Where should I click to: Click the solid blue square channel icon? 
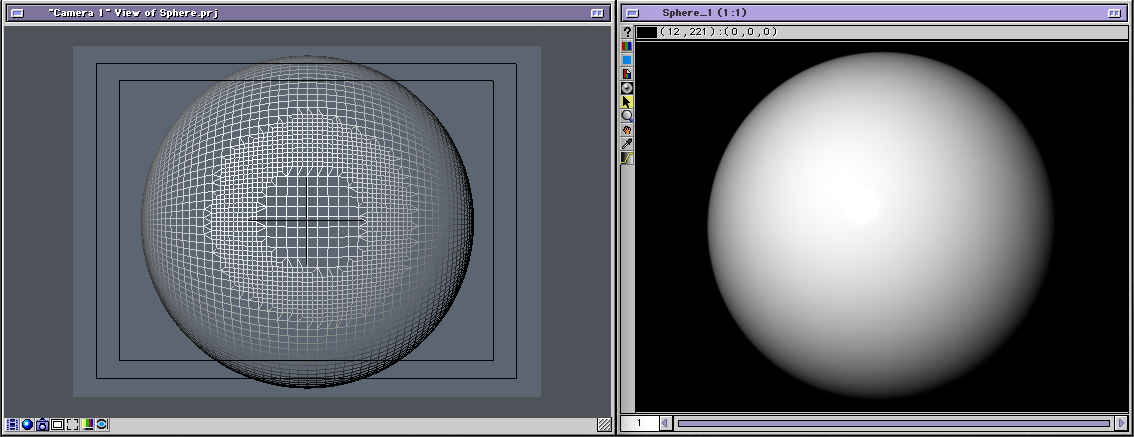pyautogui.click(x=627, y=60)
